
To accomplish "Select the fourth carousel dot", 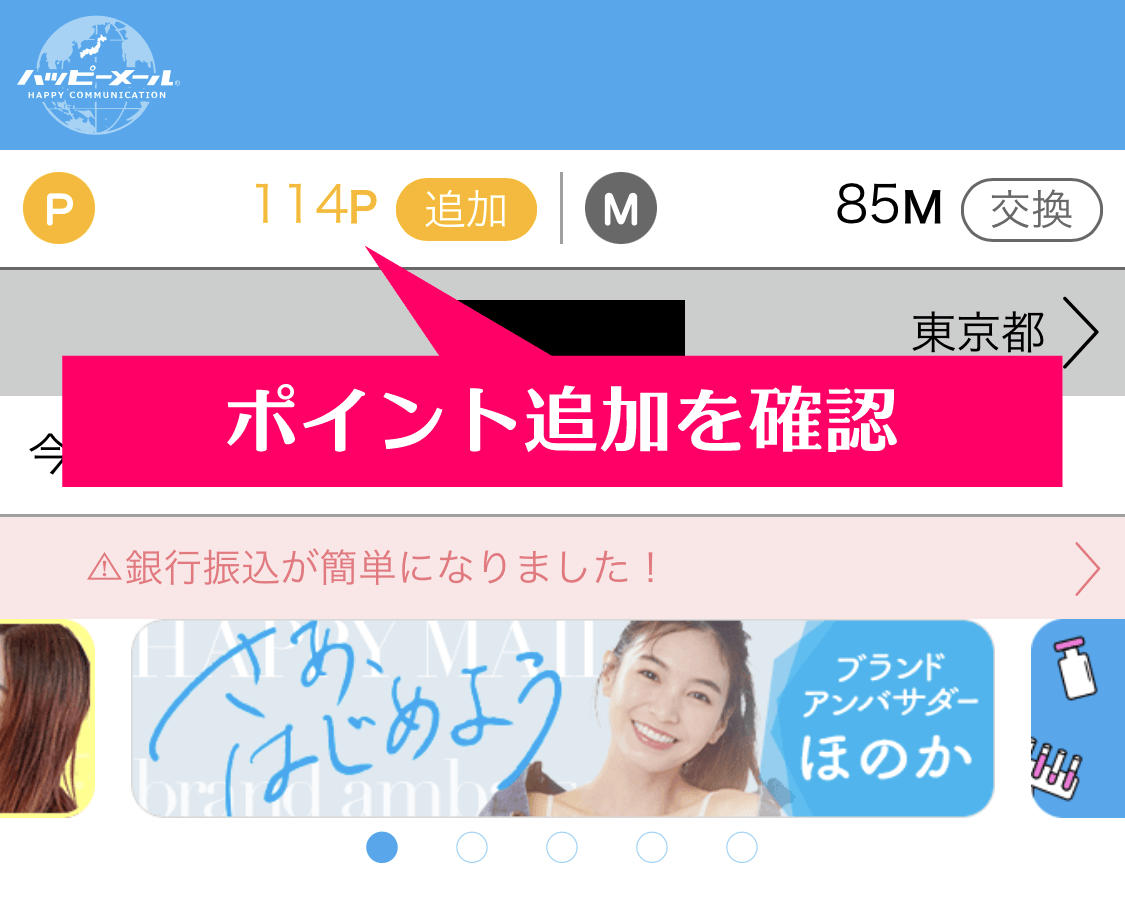I will [x=652, y=848].
